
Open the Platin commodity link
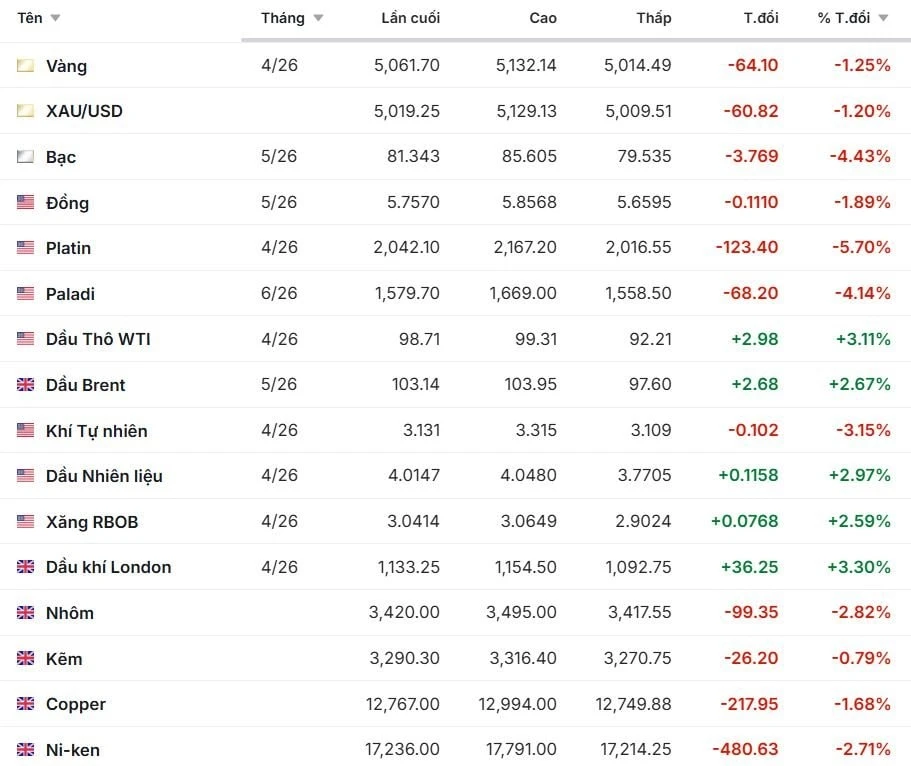(68, 248)
